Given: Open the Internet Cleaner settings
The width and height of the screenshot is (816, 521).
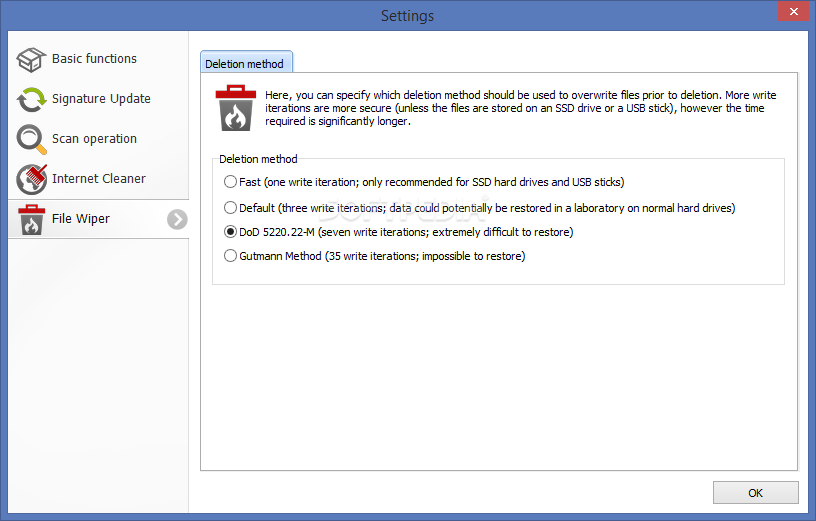Looking at the screenshot, I should pyautogui.click(x=98, y=179).
